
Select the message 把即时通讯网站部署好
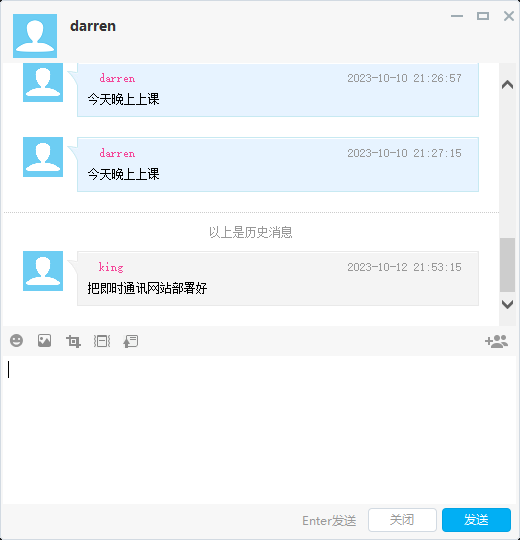(147, 288)
